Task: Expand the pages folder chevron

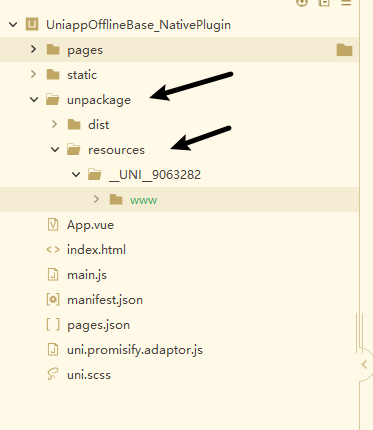Action: (x=33, y=49)
